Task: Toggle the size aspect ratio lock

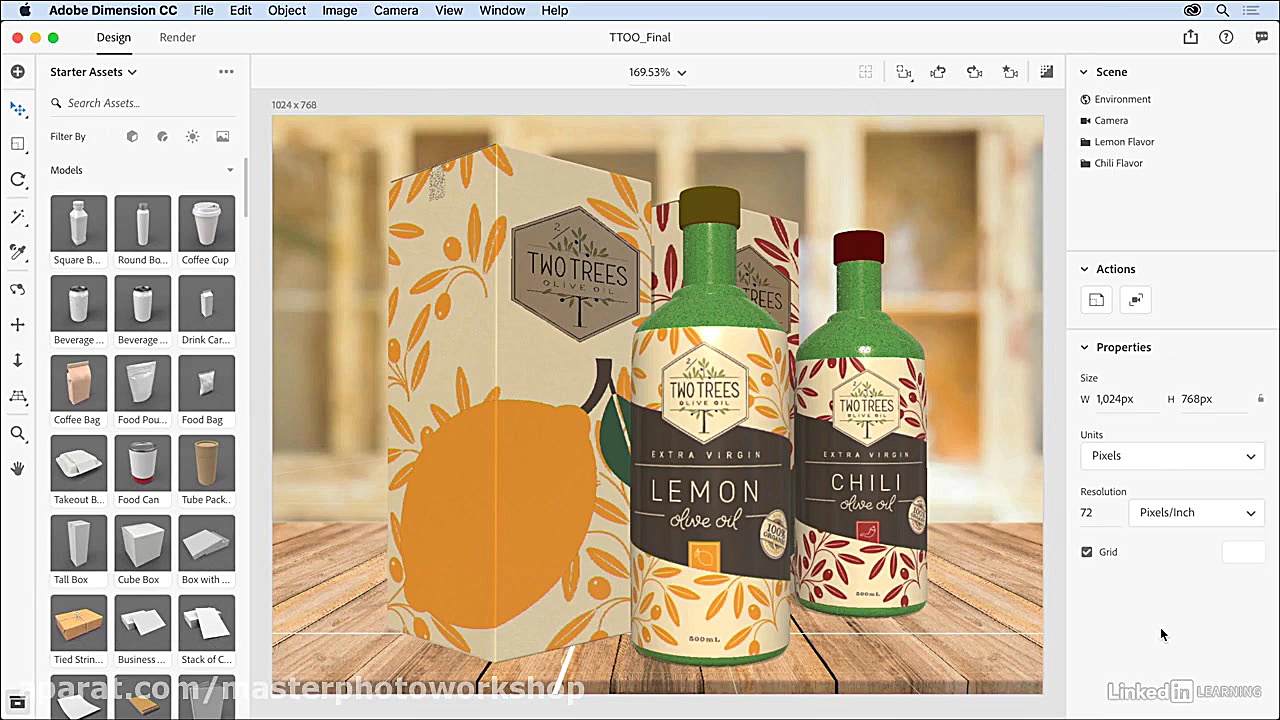Action: [1260, 399]
